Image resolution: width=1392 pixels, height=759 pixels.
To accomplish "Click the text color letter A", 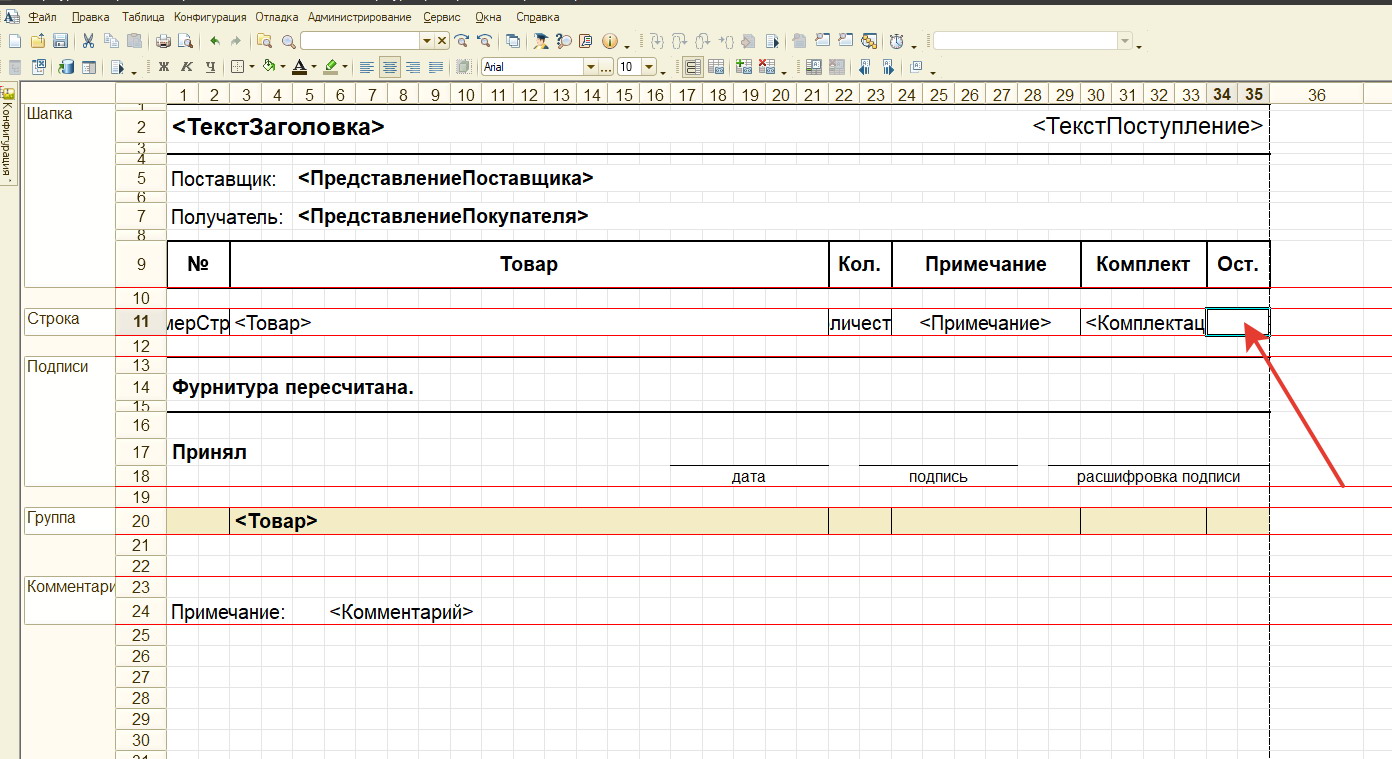I will coord(298,67).
